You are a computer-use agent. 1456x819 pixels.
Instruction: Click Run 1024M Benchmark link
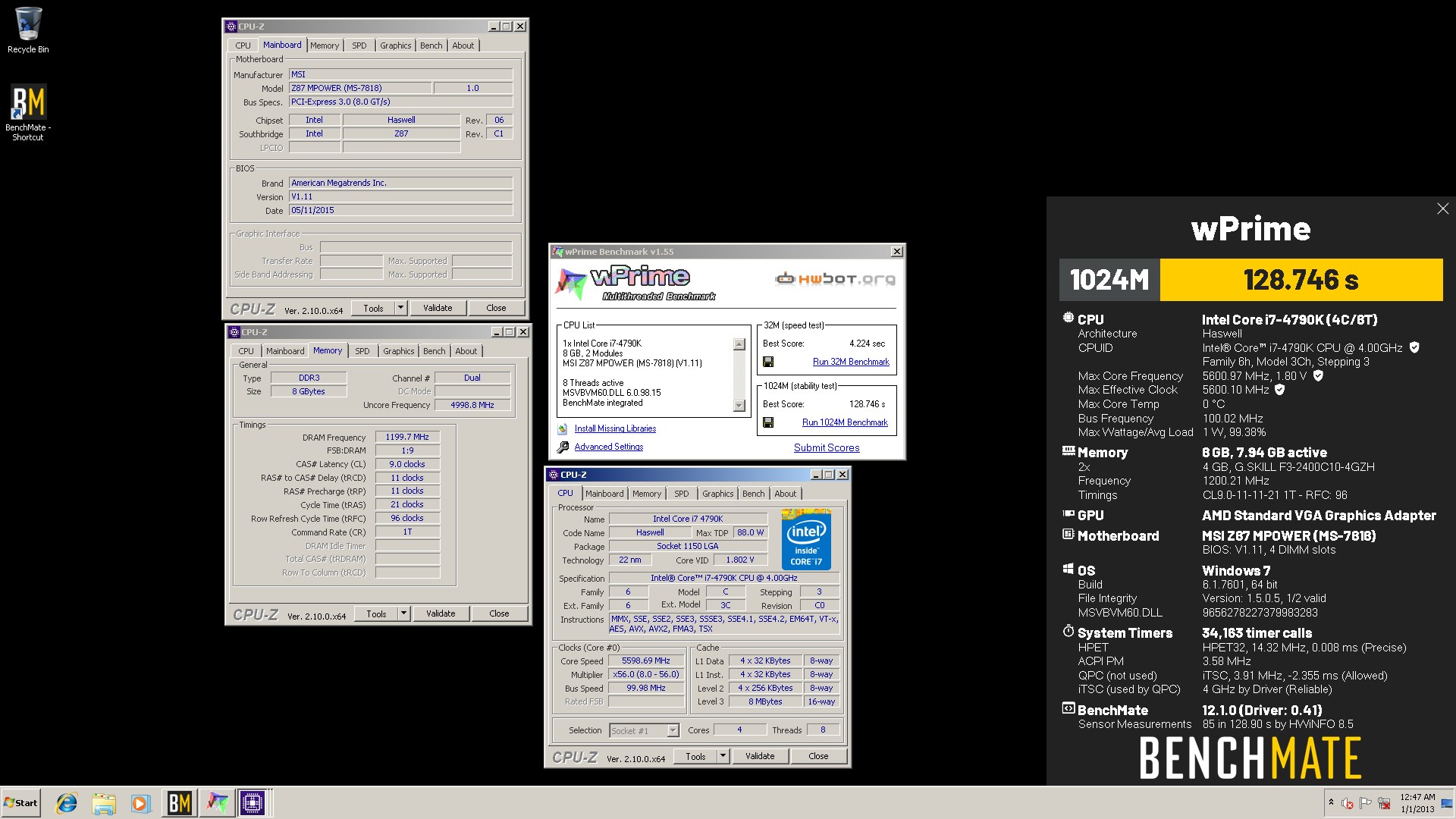(x=845, y=423)
